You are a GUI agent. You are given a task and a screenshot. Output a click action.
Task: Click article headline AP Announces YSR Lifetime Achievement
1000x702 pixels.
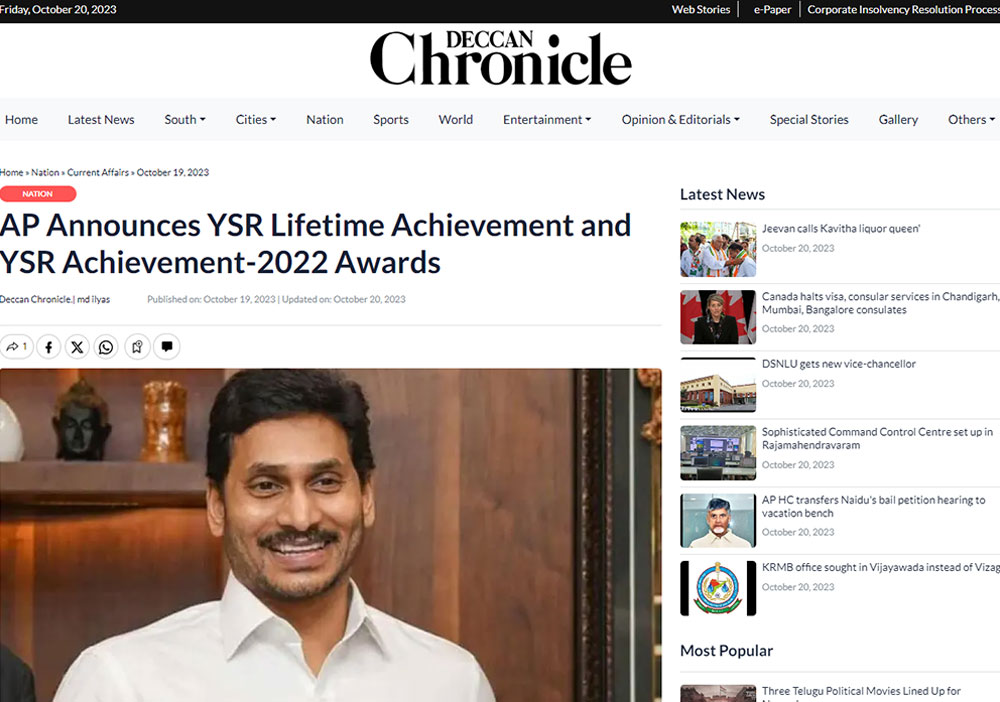[x=316, y=244]
